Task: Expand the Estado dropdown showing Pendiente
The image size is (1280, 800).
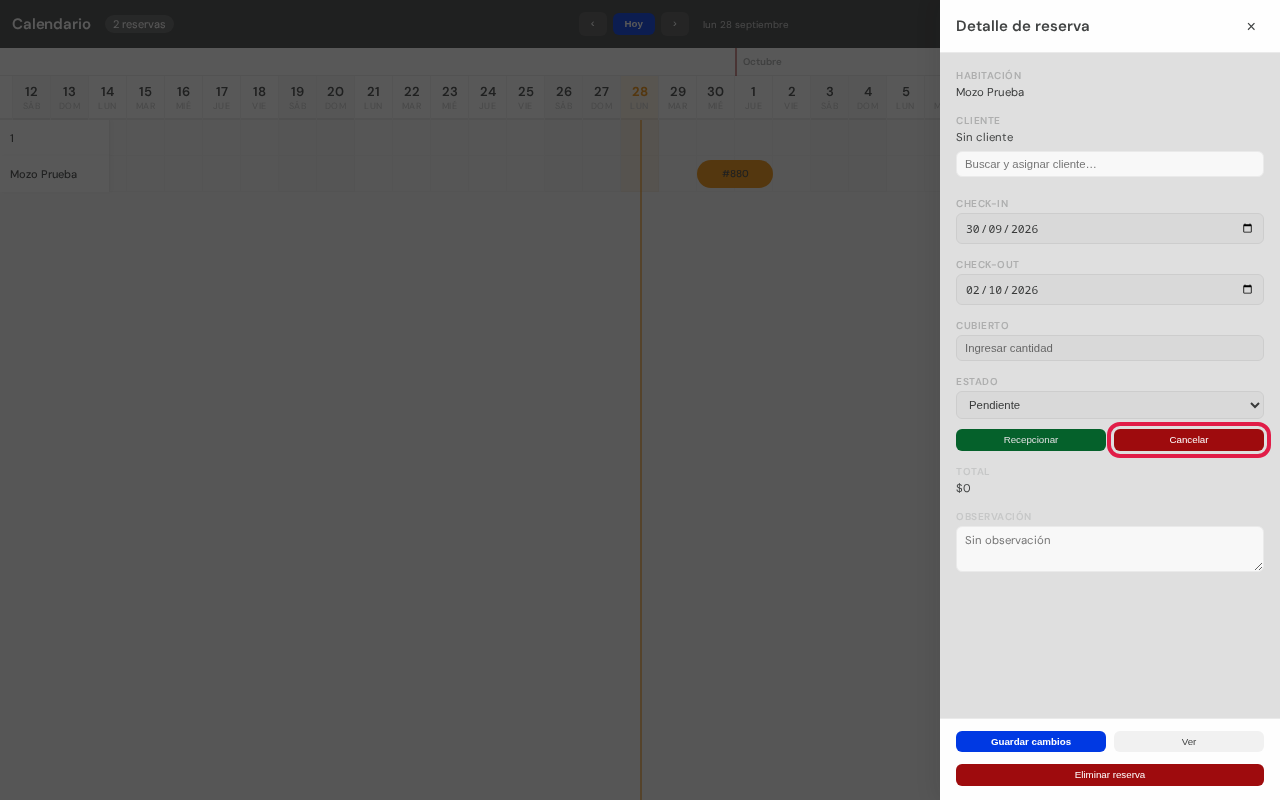Action: coord(1110,405)
